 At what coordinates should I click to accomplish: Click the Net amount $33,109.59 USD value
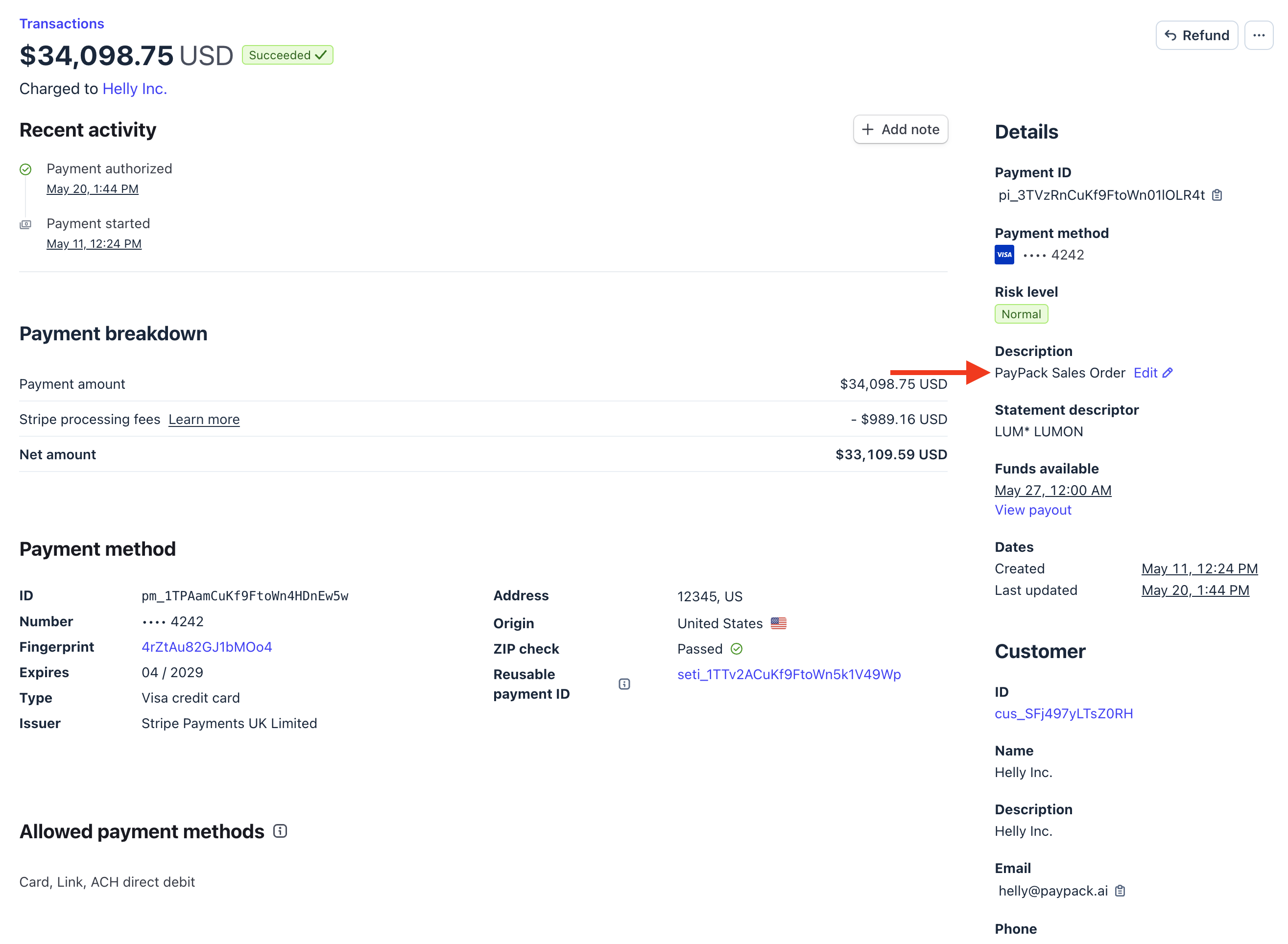click(x=891, y=454)
